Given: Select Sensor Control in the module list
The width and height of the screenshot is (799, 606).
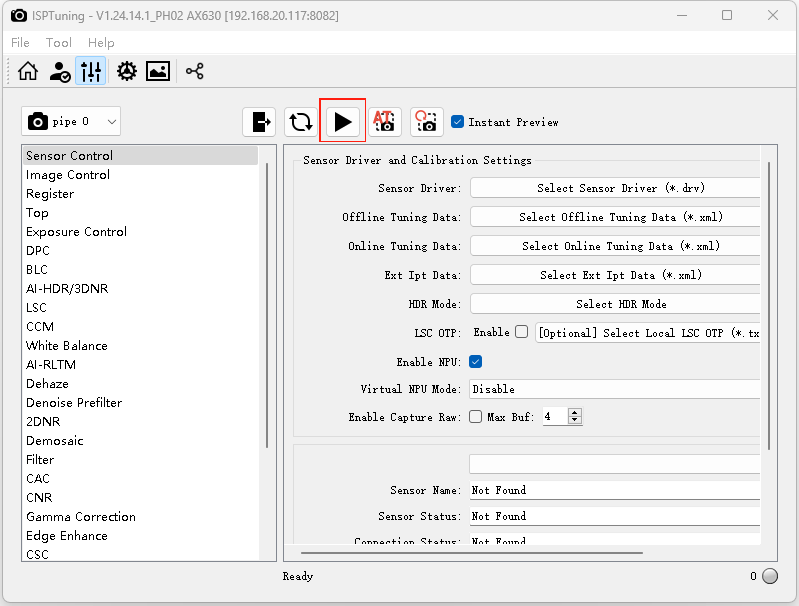Looking at the screenshot, I should (140, 155).
